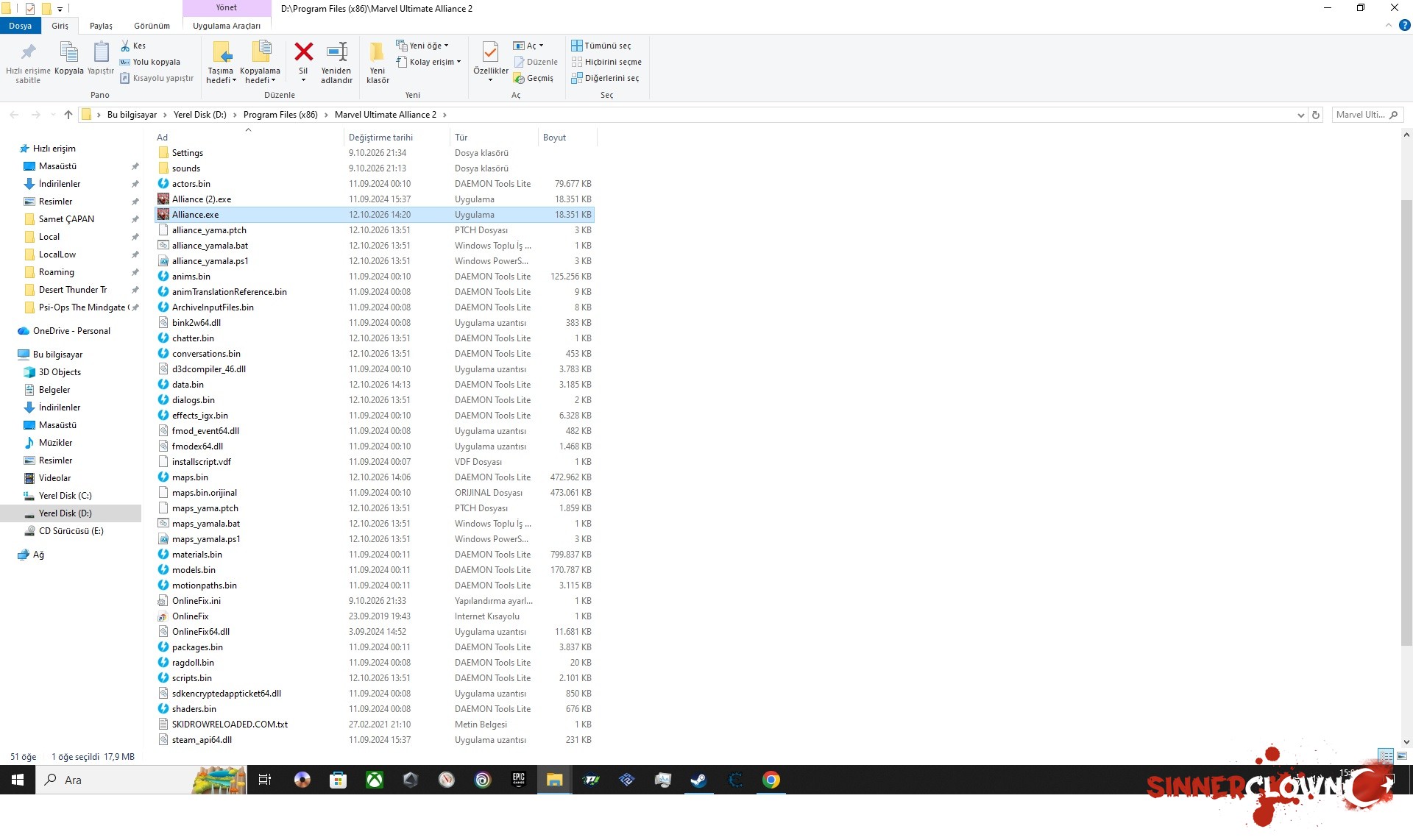The image size is (1413, 840).
Task: Click the Kes scissors command
Action: pos(133,46)
